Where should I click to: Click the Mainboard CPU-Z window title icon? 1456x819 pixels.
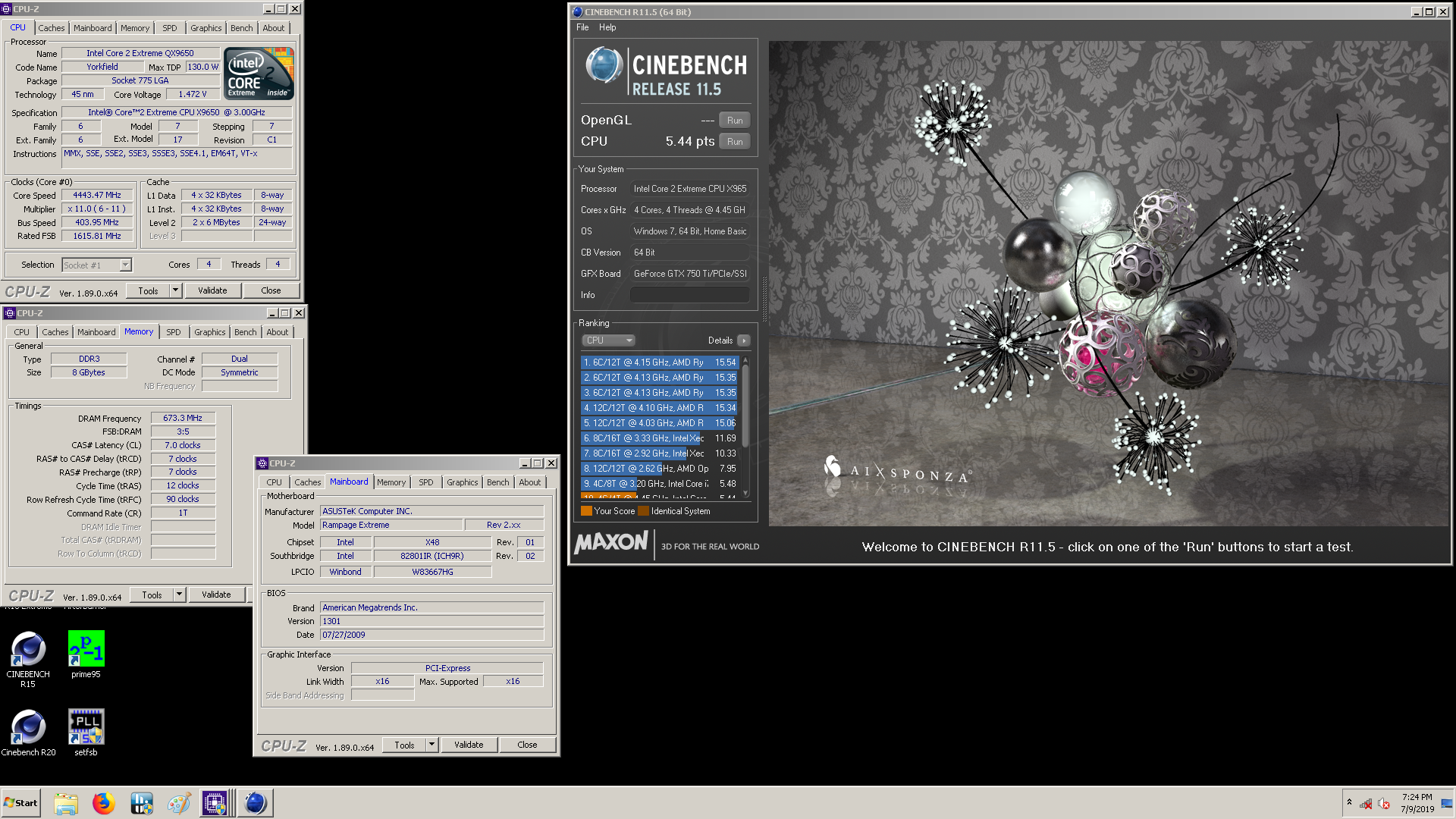[262, 463]
